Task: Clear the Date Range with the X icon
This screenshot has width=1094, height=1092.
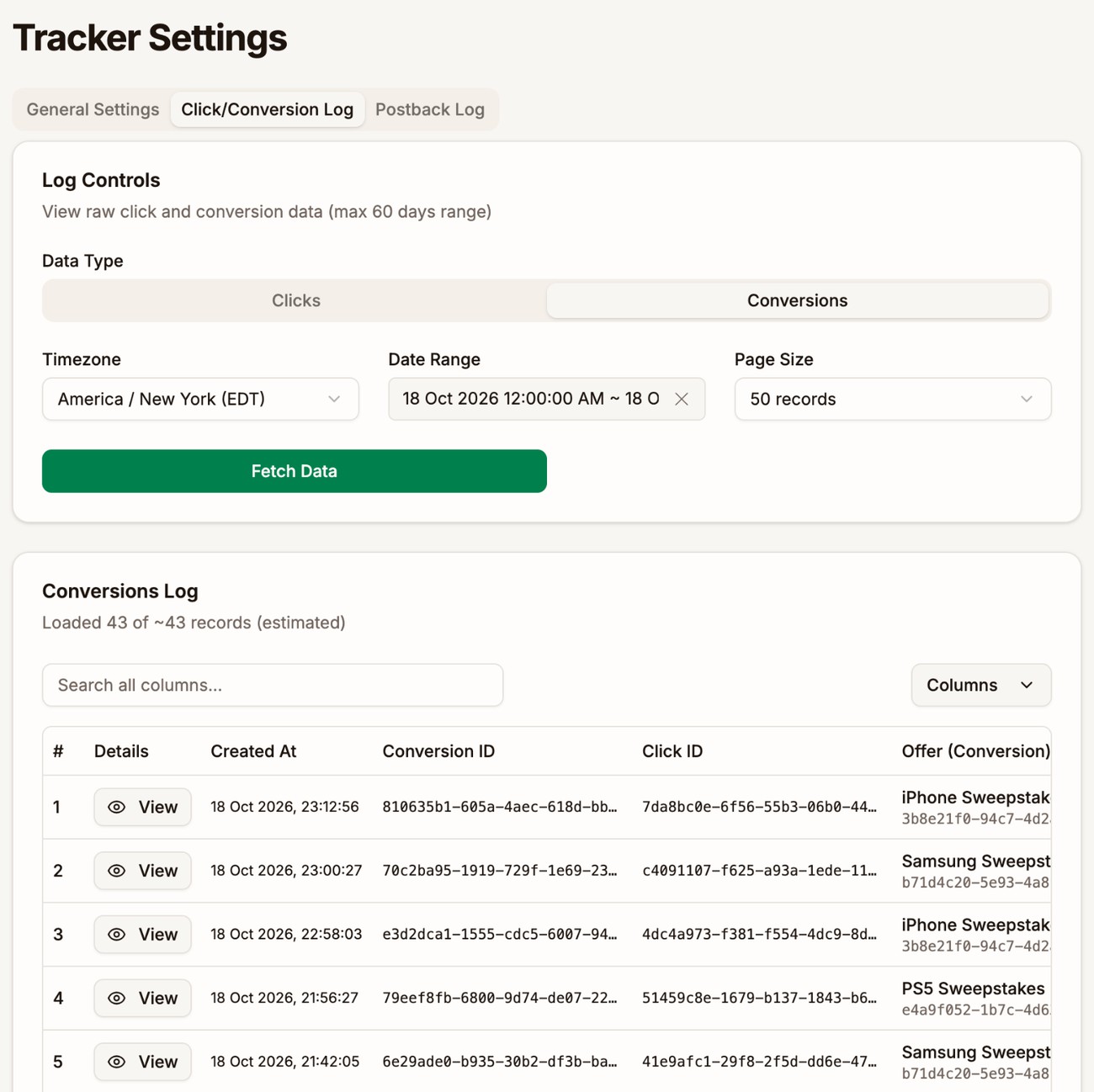Action: pos(682,399)
